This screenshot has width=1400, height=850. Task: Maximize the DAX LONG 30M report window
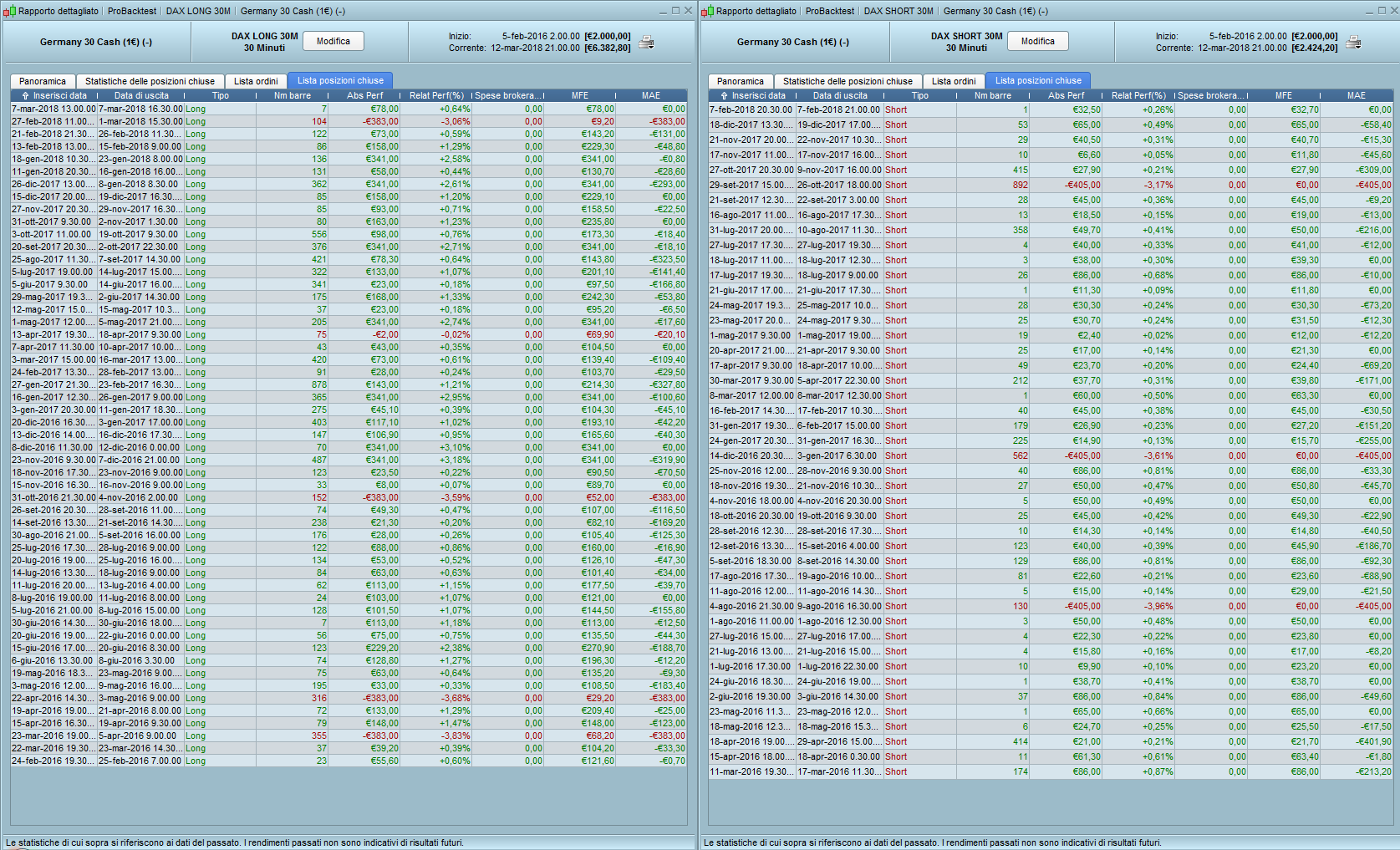pyautogui.click(x=675, y=11)
